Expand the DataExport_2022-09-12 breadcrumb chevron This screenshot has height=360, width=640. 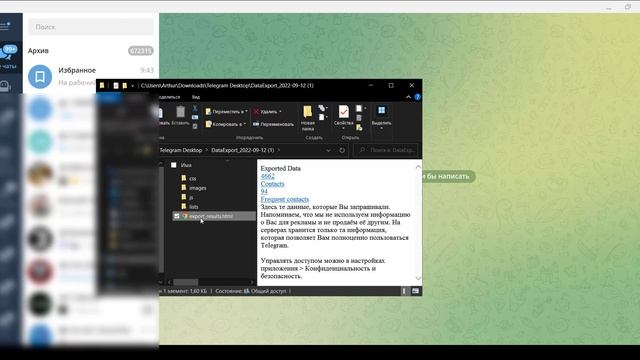[x=279, y=150]
